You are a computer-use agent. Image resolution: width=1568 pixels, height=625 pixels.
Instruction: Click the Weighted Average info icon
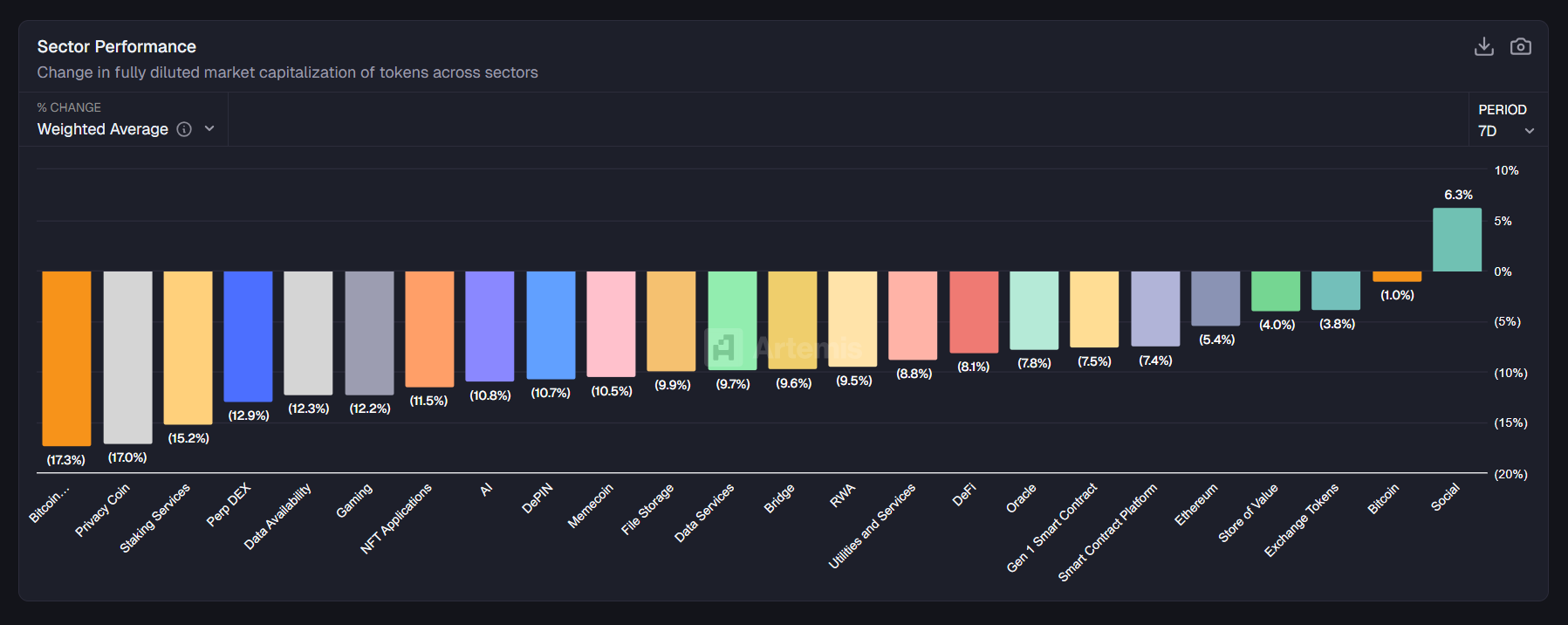(184, 129)
